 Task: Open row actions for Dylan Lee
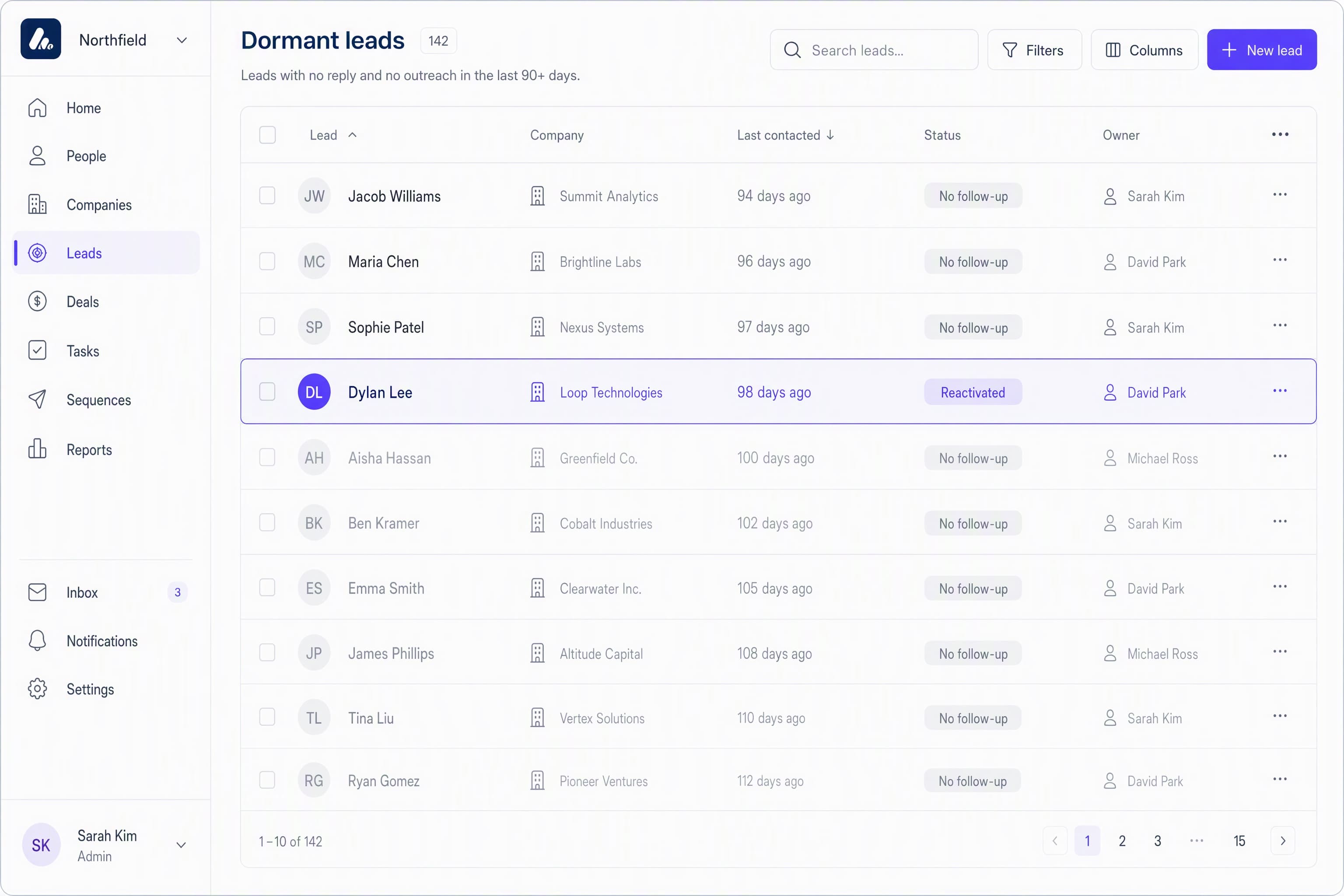point(1279,392)
